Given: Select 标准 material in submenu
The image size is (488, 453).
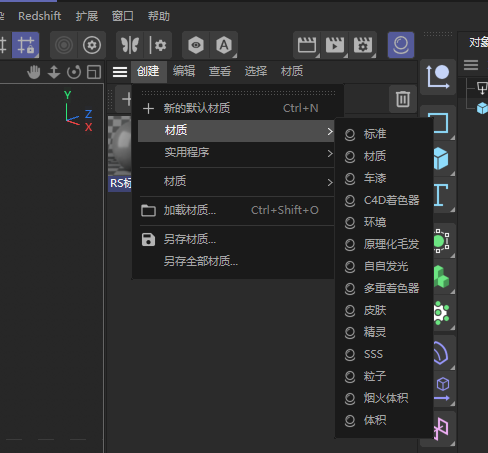Looking at the screenshot, I should point(384,134).
